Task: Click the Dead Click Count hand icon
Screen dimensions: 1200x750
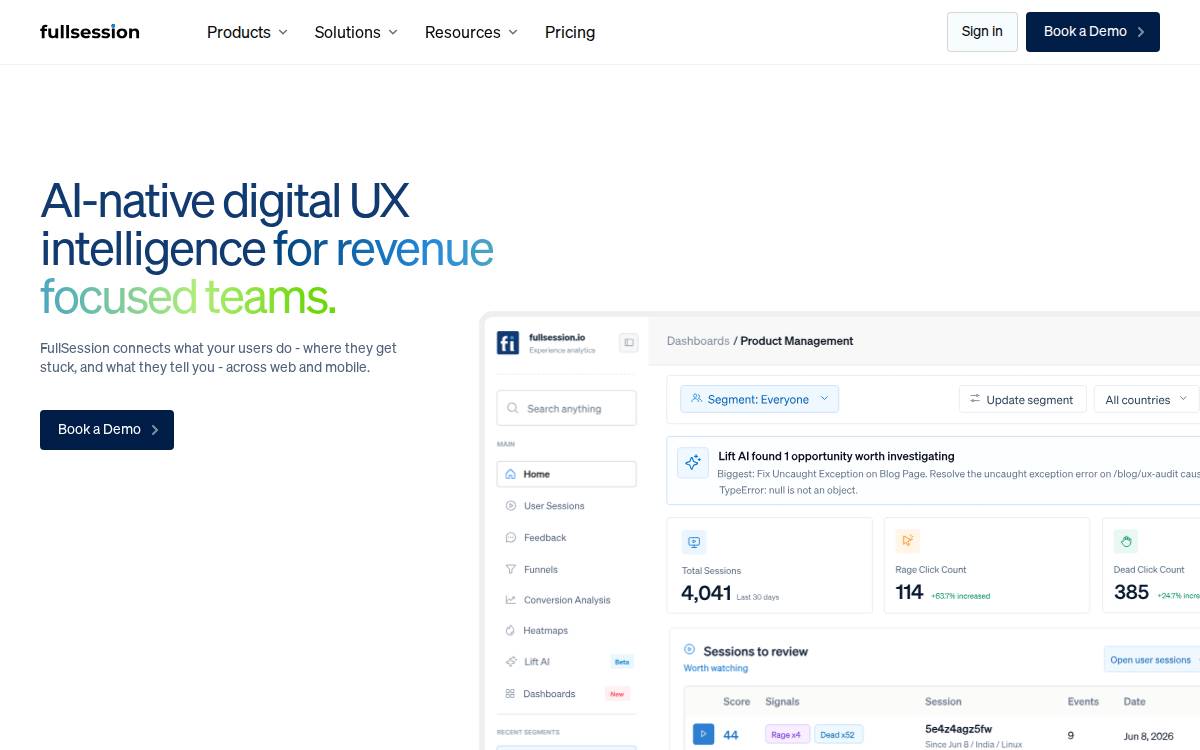Action: point(1126,541)
